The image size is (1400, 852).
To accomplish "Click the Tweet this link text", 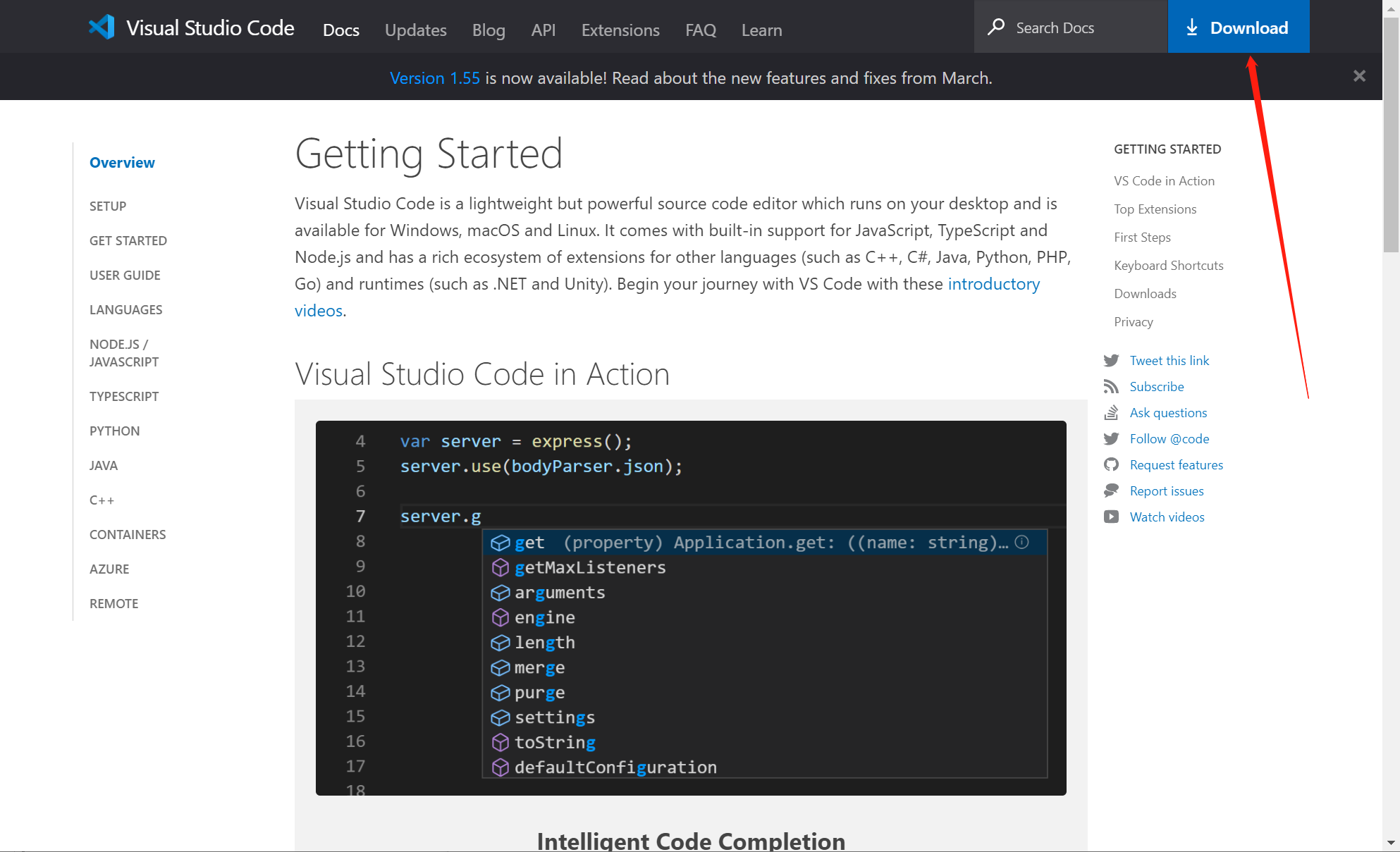I will (1169, 361).
